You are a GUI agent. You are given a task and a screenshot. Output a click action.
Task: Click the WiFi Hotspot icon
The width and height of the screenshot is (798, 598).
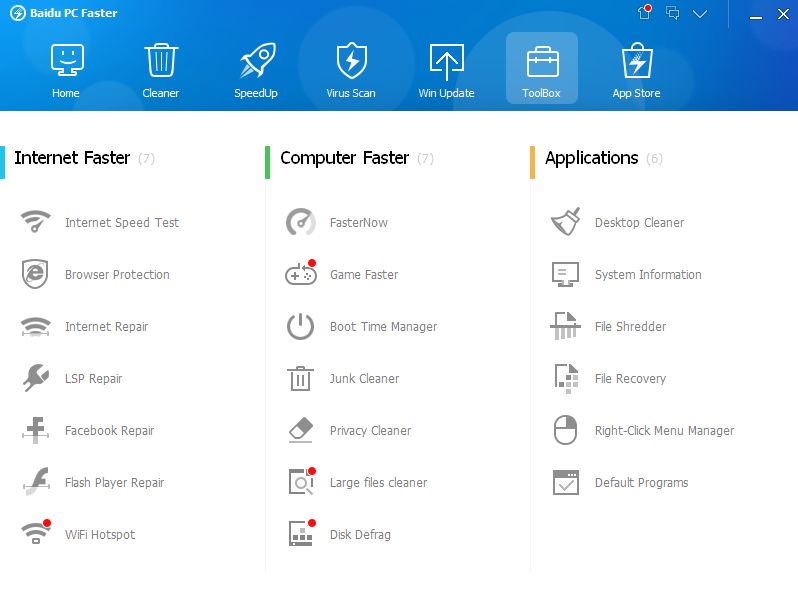[36, 532]
